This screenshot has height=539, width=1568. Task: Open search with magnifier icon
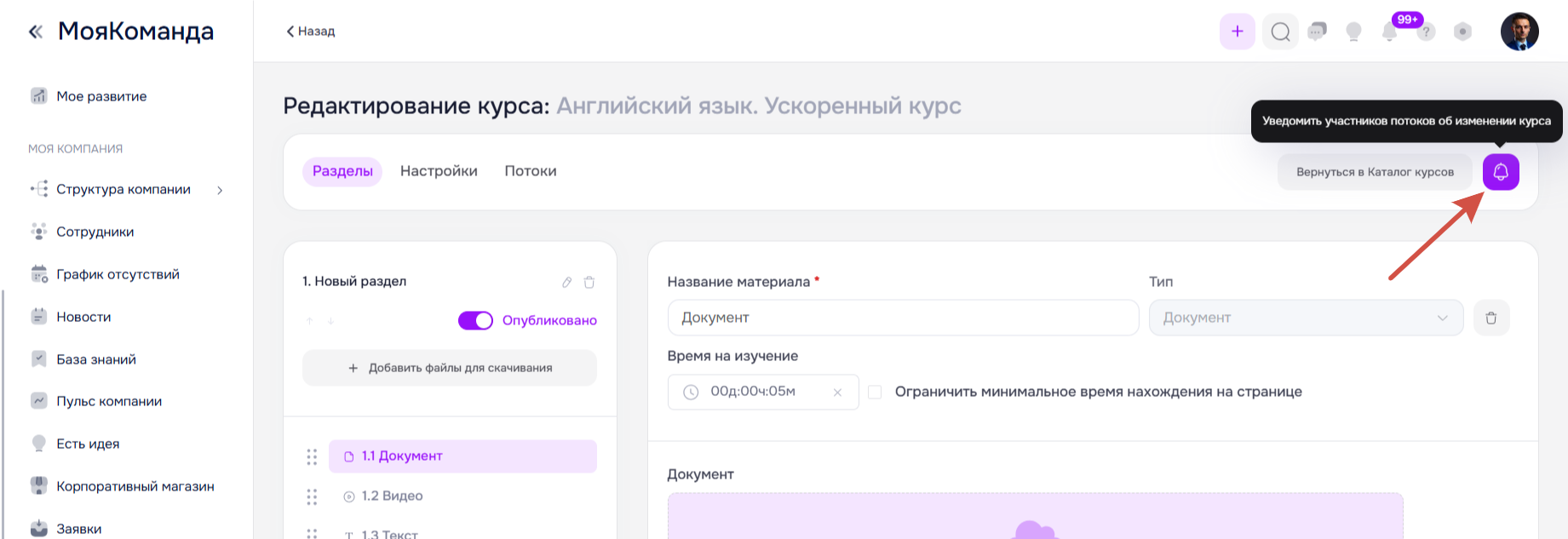tap(1280, 32)
